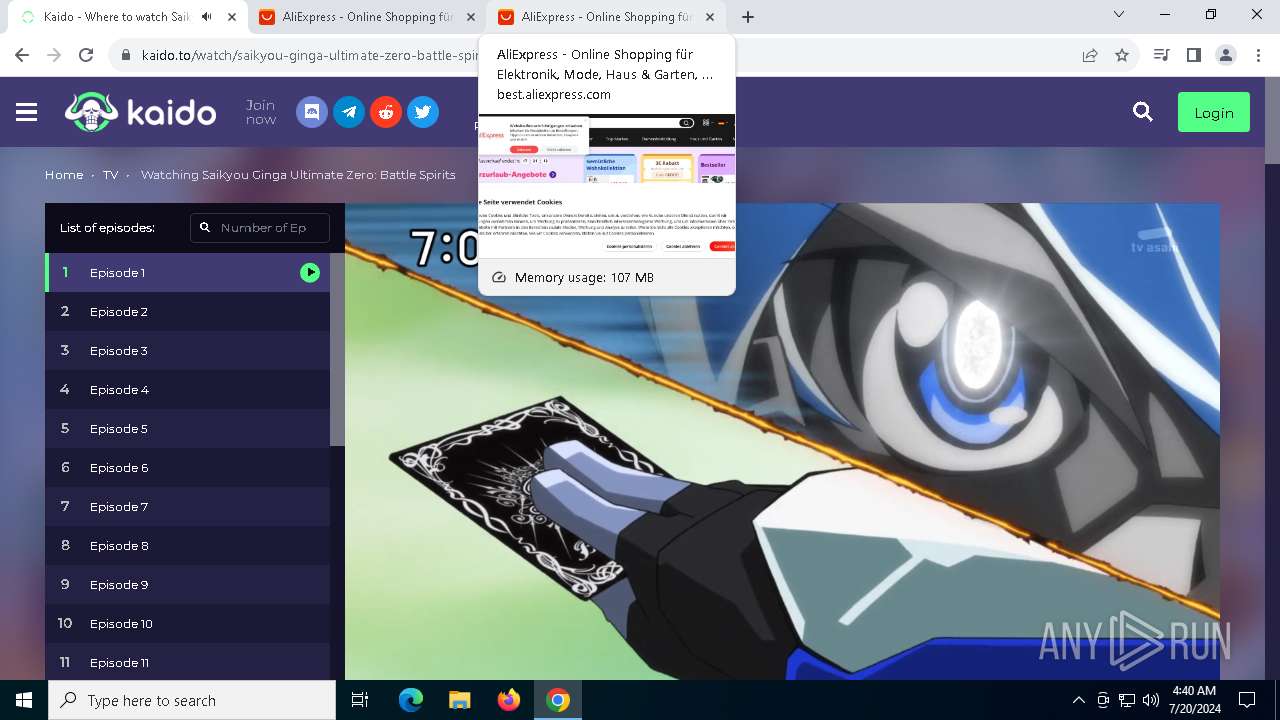This screenshot has height=720, width=1280.
Task: Open File Explorer from the taskbar
Action: 460,700
